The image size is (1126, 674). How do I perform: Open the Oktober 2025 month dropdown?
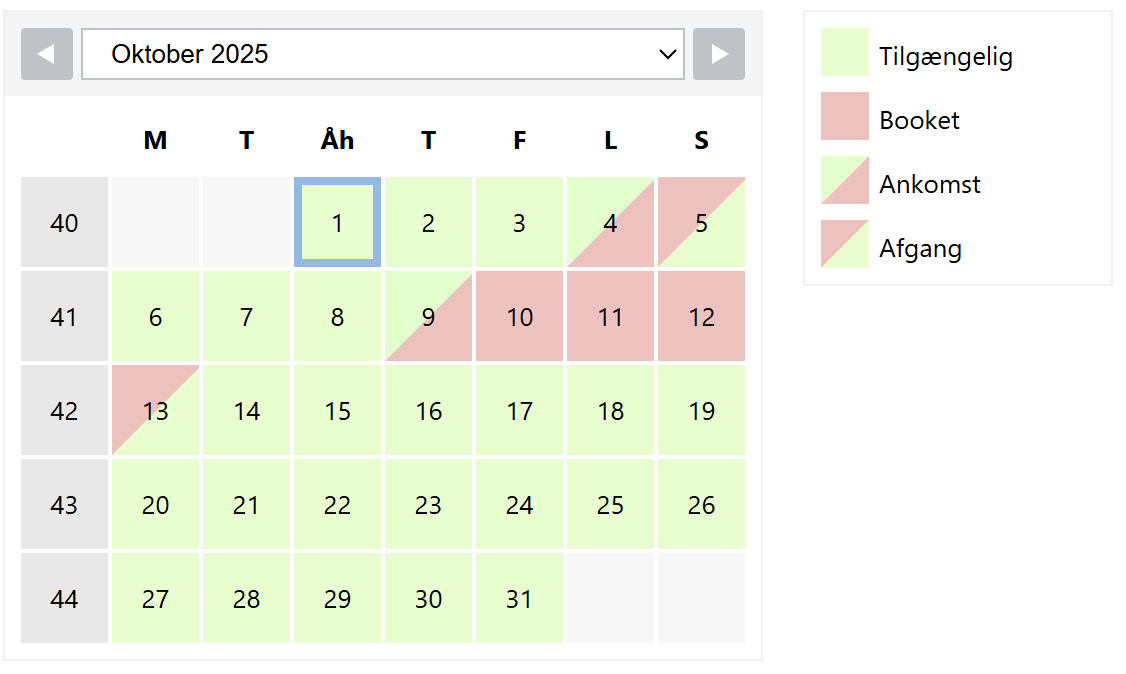(383, 54)
